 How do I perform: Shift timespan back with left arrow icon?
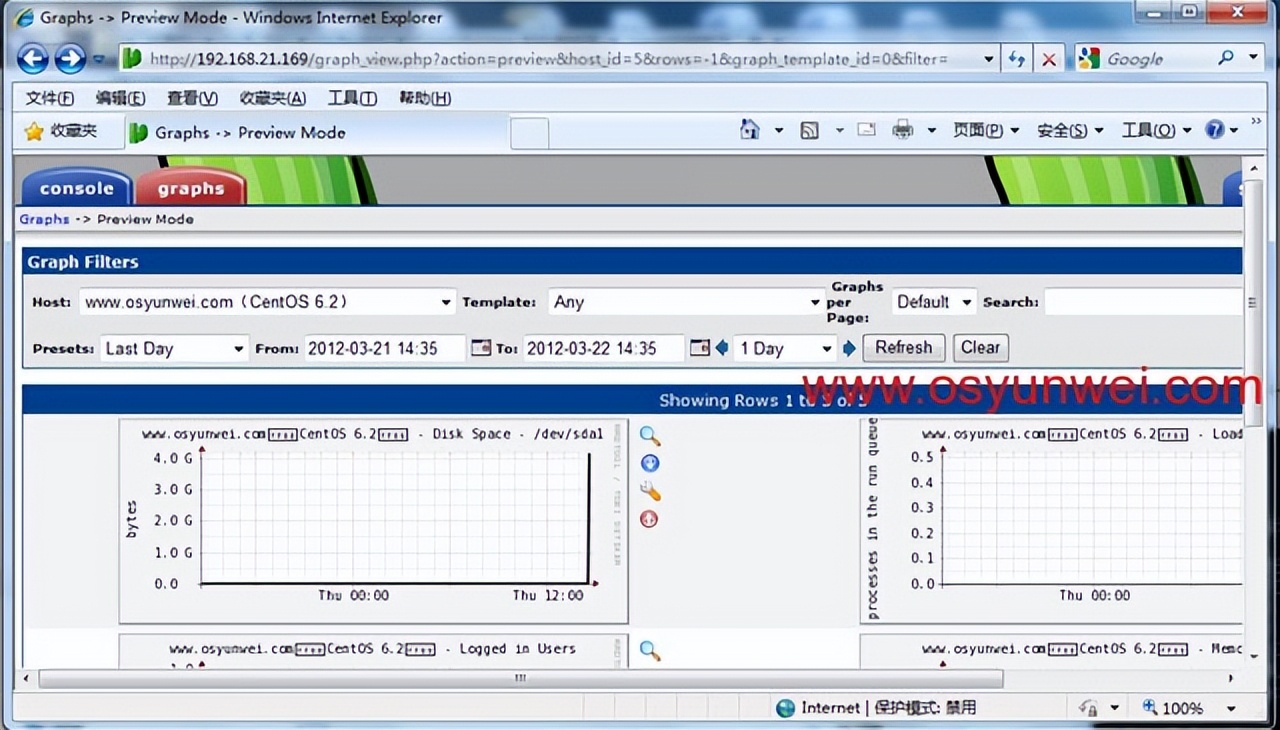(722, 348)
